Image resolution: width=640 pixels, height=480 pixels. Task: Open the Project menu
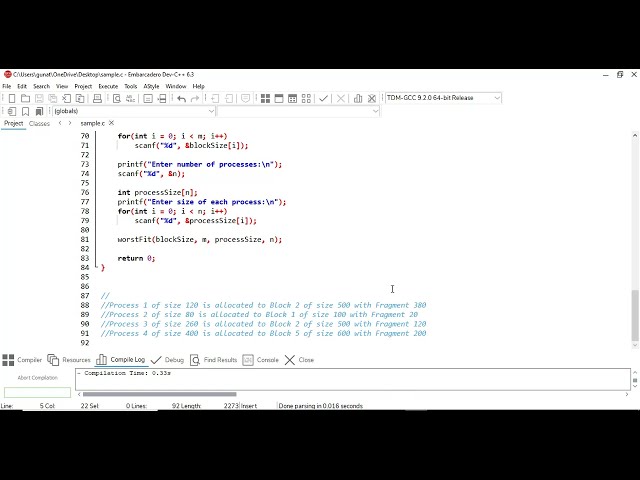(x=83, y=87)
